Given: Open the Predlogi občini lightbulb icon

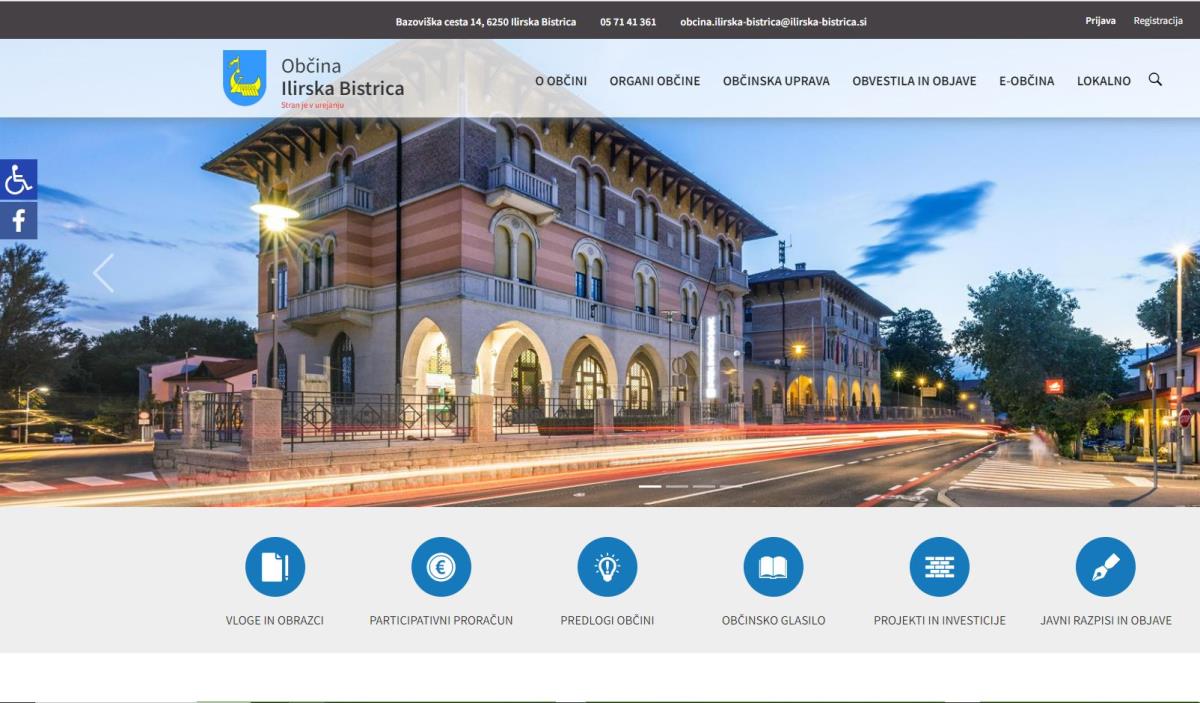Looking at the screenshot, I should 607,567.
